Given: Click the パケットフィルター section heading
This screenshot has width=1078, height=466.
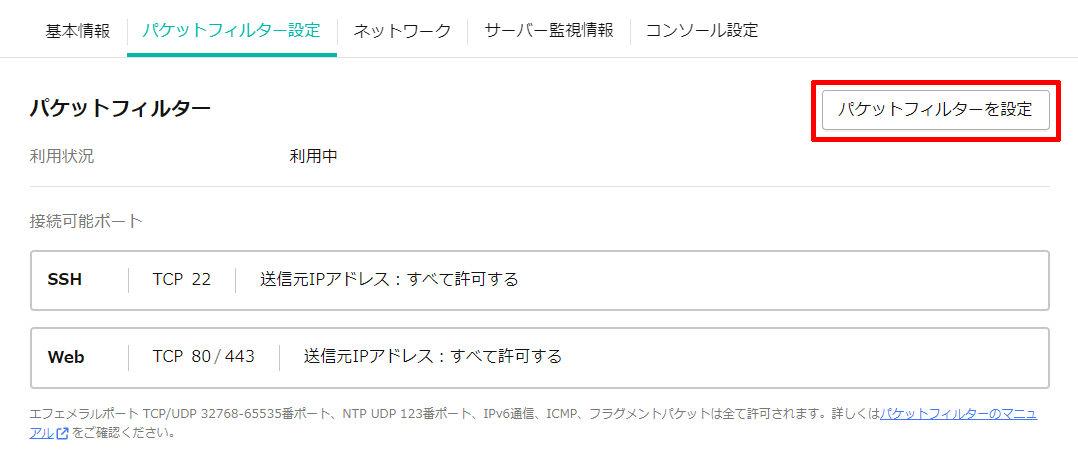Looking at the screenshot, I should [x=120, y=109].
